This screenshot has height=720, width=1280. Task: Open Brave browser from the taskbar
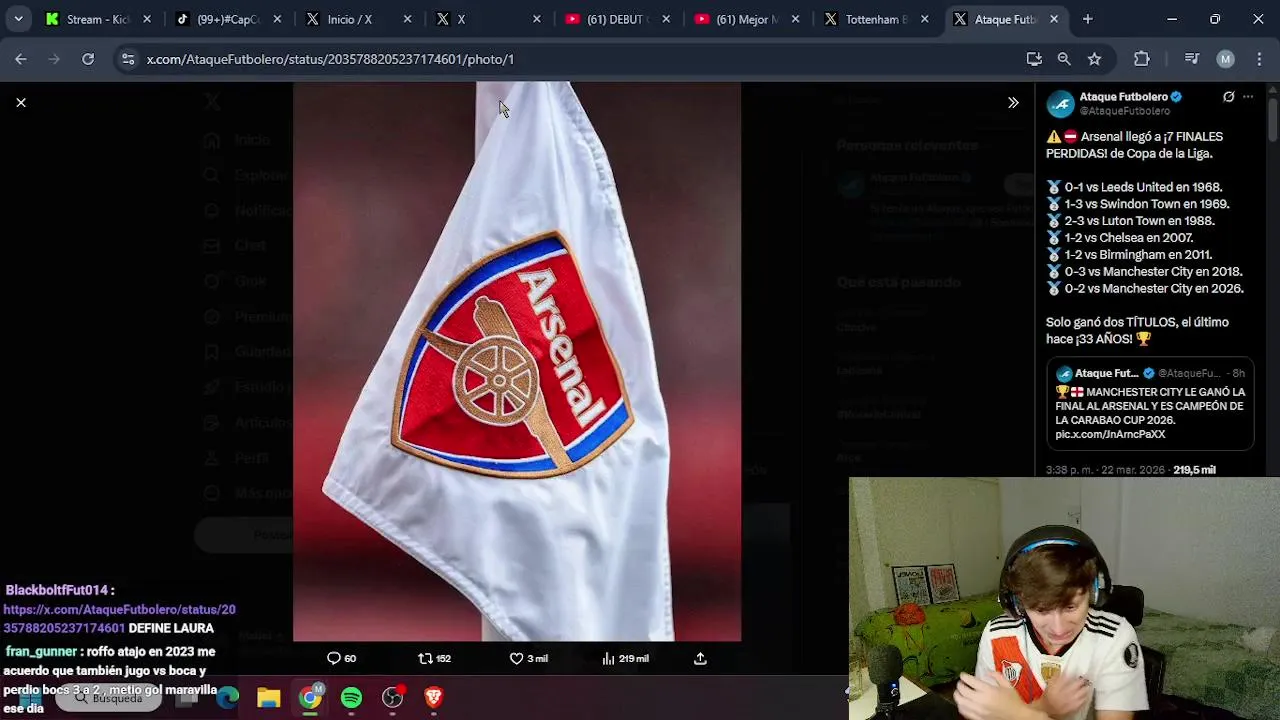[433, 697]
